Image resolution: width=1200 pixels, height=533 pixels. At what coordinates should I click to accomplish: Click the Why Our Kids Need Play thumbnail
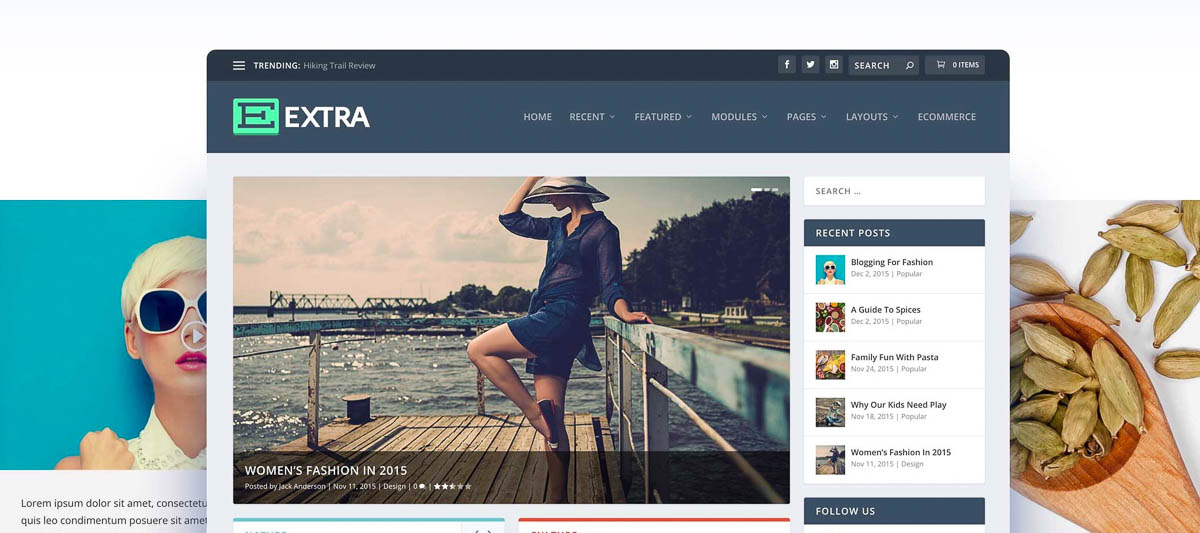pyautogui.click(x=830, y=412)
